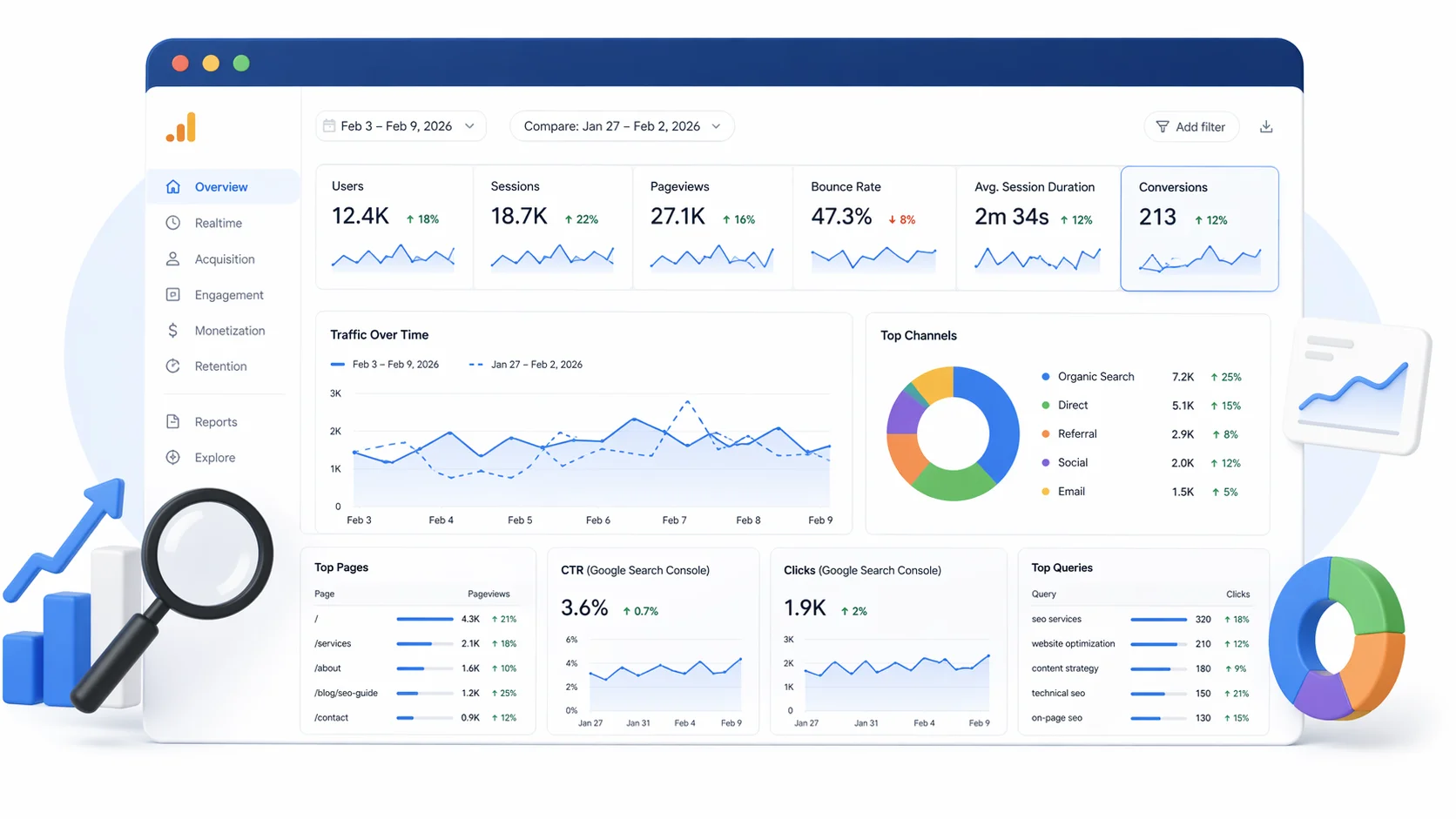This screenshot has width=1456, height=819.
Task: Open the Feb 3 – Feb 9 date range dropdown
Action: coord(401,126)
